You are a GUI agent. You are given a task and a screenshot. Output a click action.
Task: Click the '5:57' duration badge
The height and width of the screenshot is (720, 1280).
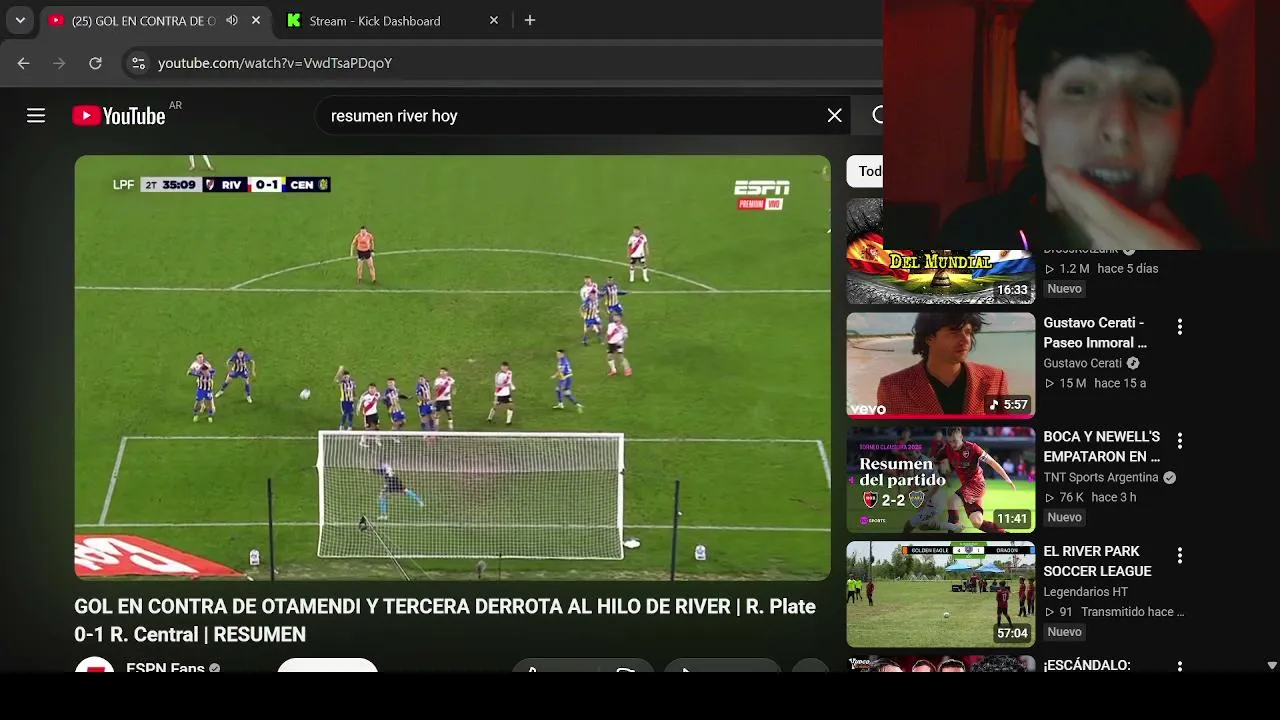coord(1008,405)
